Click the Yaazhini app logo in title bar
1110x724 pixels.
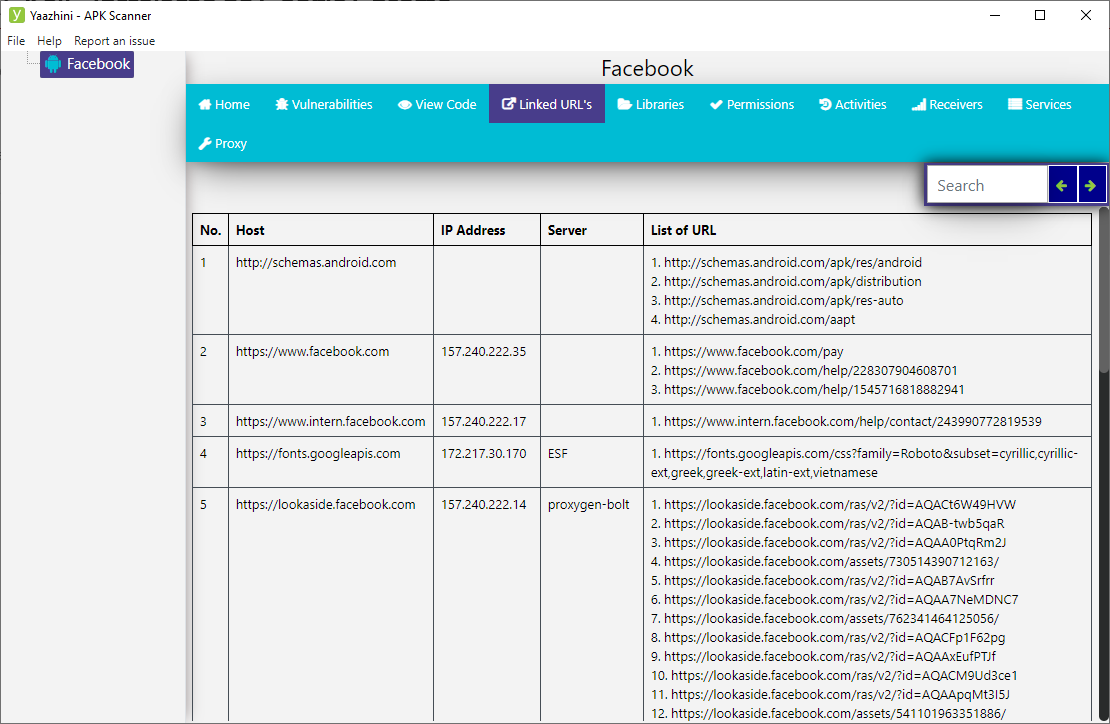pos(16,15)
